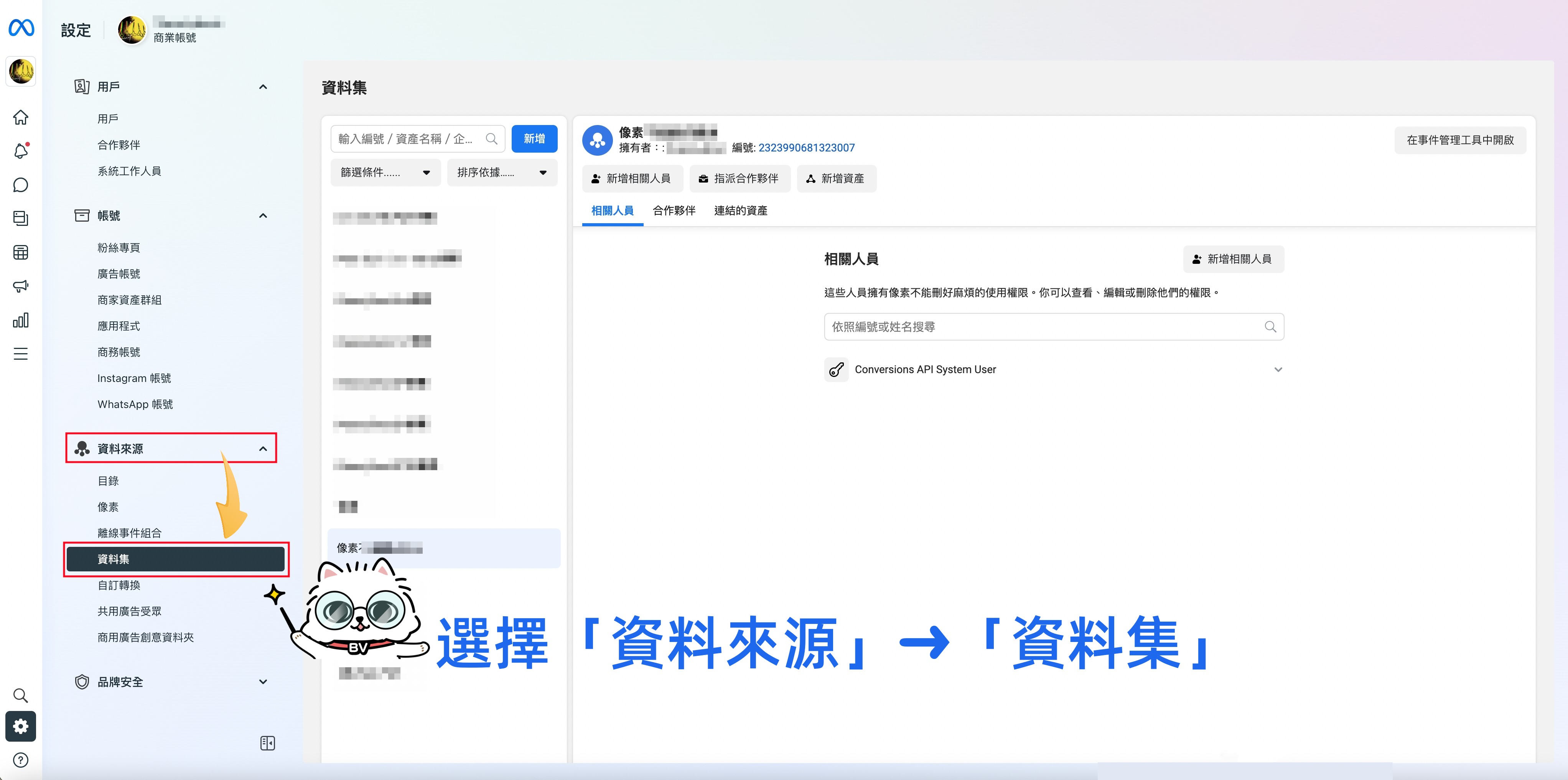This screenshot has height=780, width=1568.
Task: Click 指派合作夥伴 button
Action: (x=740, y=179)
